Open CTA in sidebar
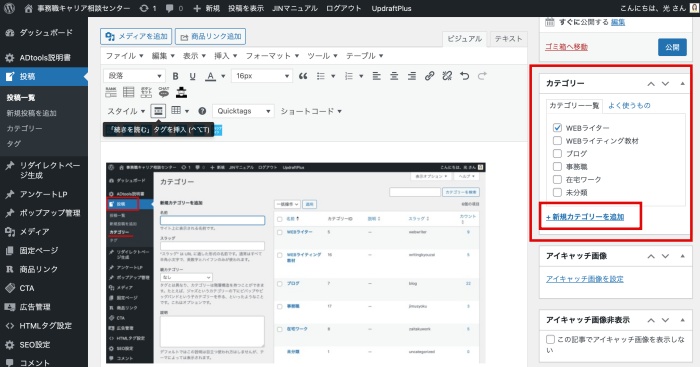The height and width of the screenshot is (367, 700). pos(27,288)
